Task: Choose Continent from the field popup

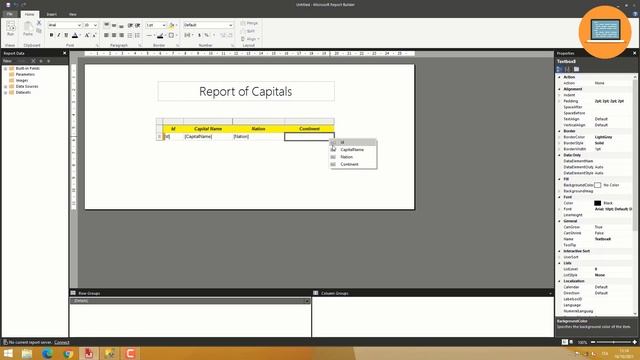Action: coord(353,164)
